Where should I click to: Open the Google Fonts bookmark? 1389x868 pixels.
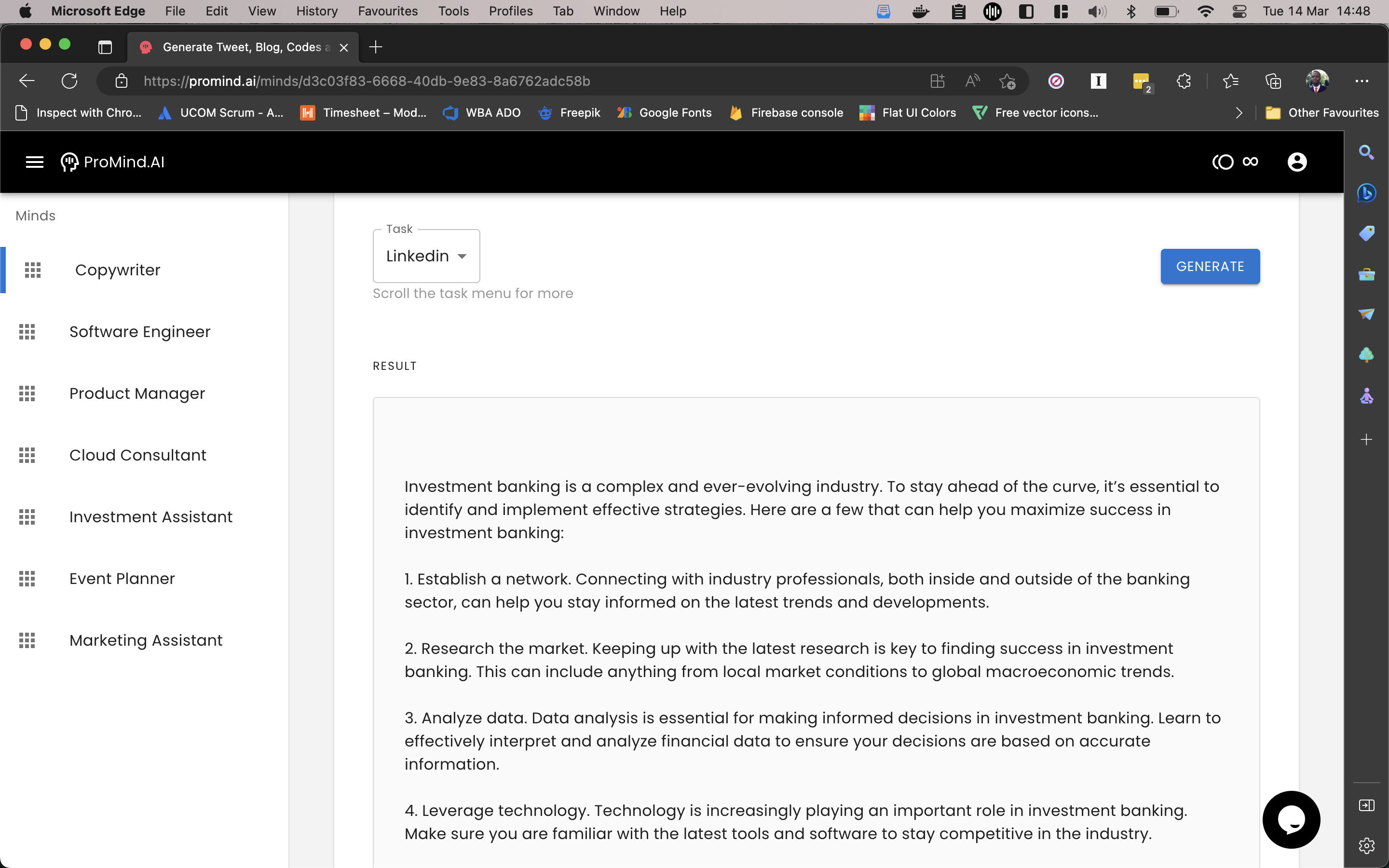[664, 113]
